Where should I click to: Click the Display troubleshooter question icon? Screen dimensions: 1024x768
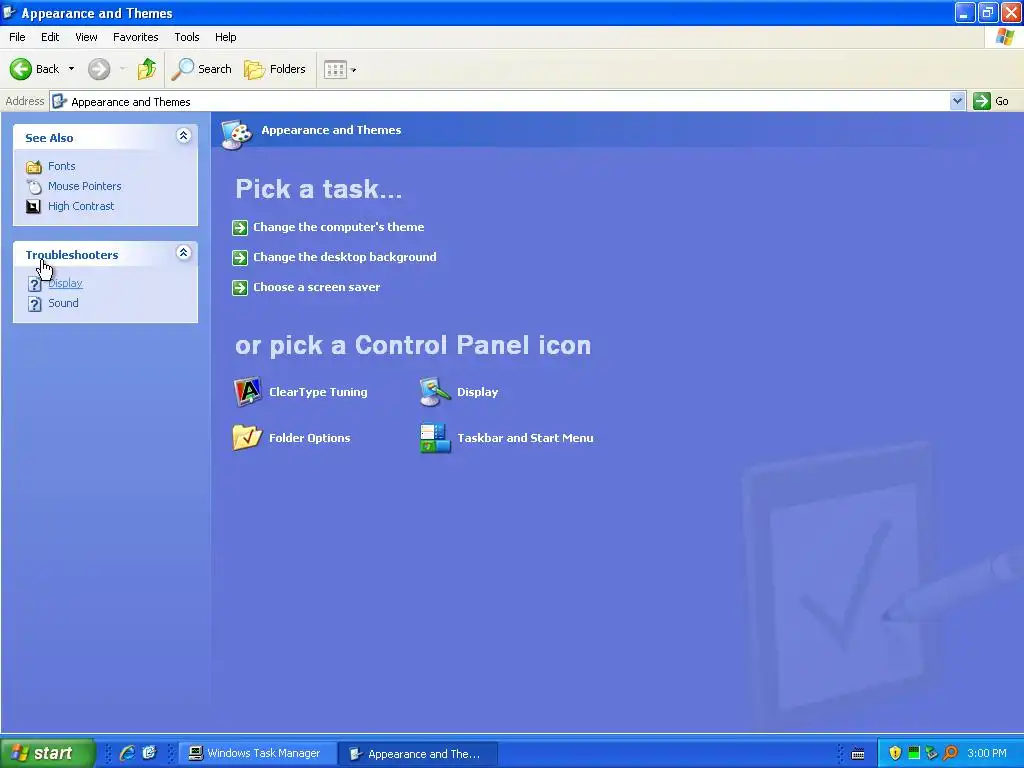point(34,284)
